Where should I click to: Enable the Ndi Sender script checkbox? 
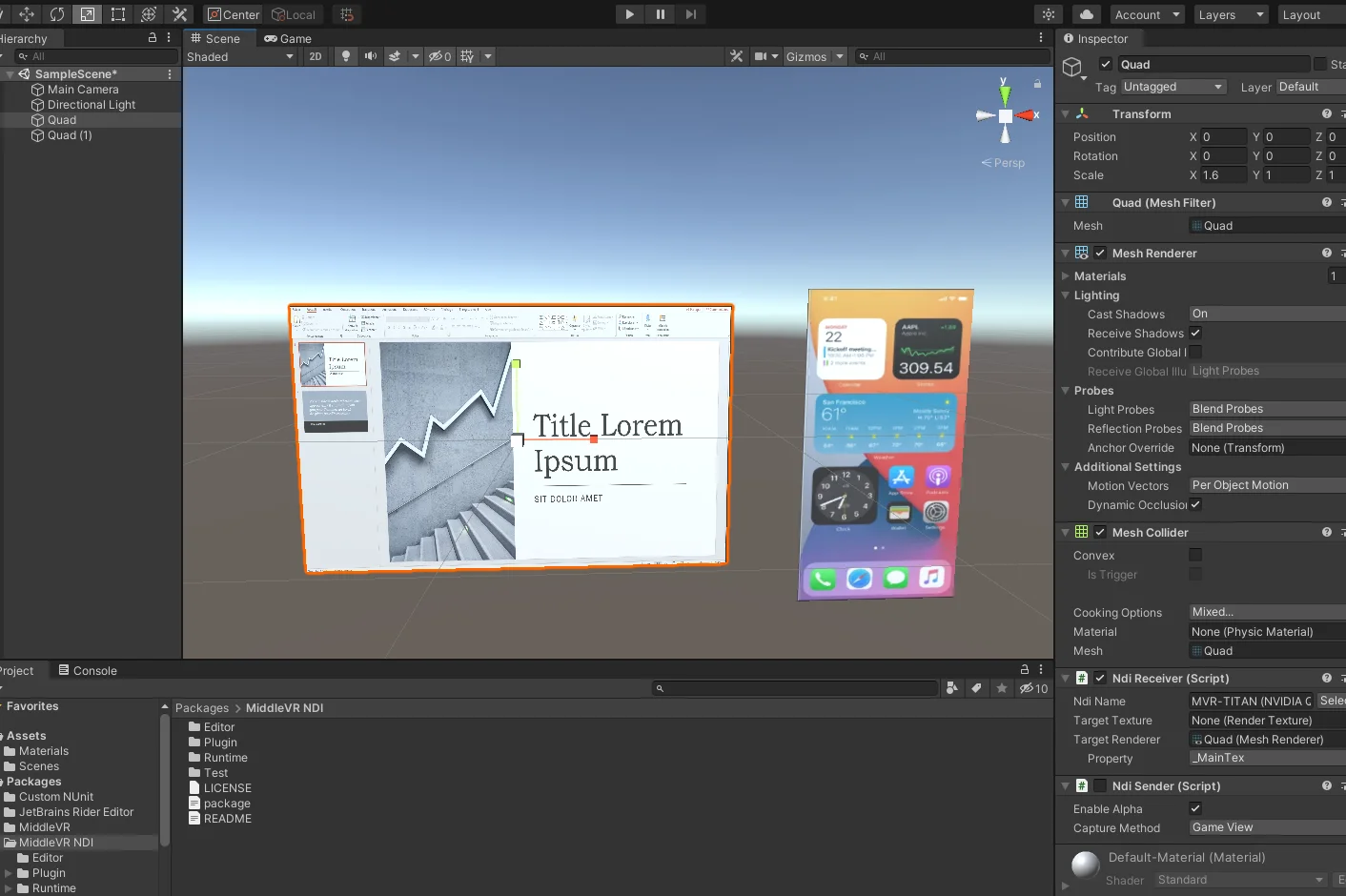click(x=1100, y=785)
